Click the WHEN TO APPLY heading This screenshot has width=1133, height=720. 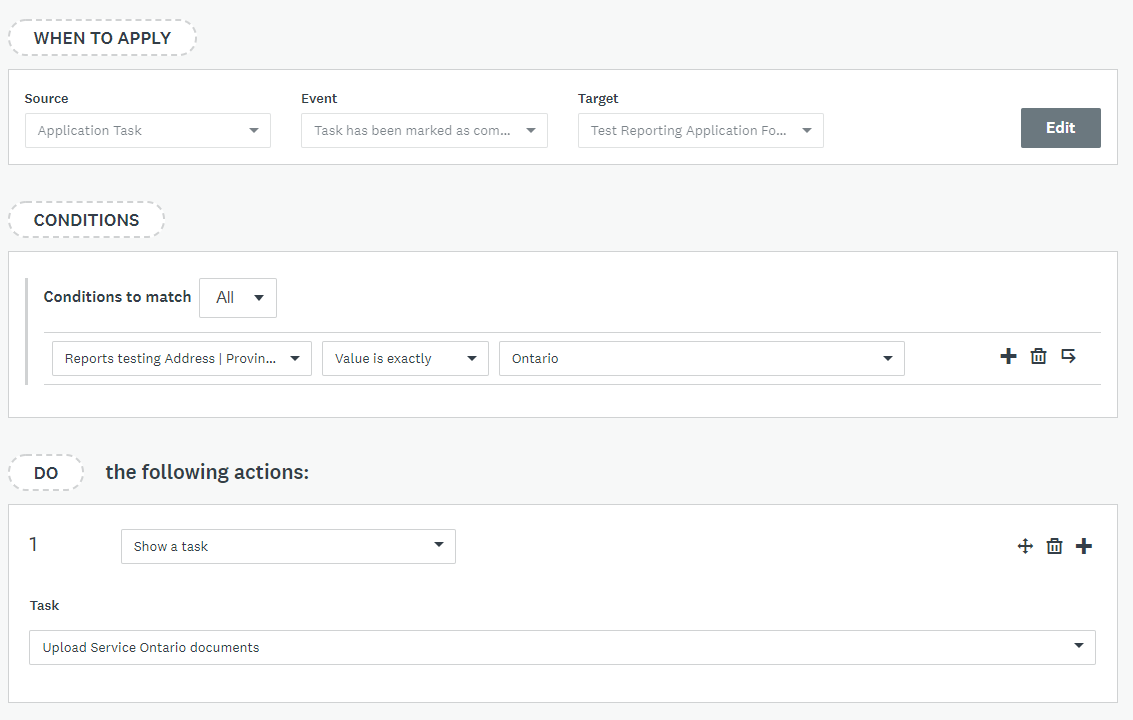103,38
